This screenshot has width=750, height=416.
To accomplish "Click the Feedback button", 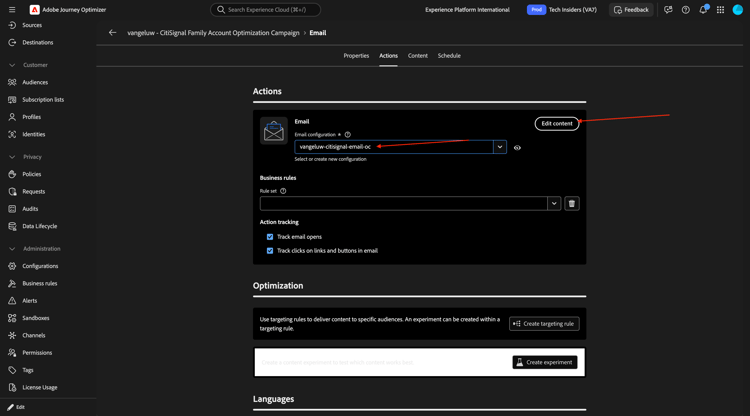I will 631,10.
